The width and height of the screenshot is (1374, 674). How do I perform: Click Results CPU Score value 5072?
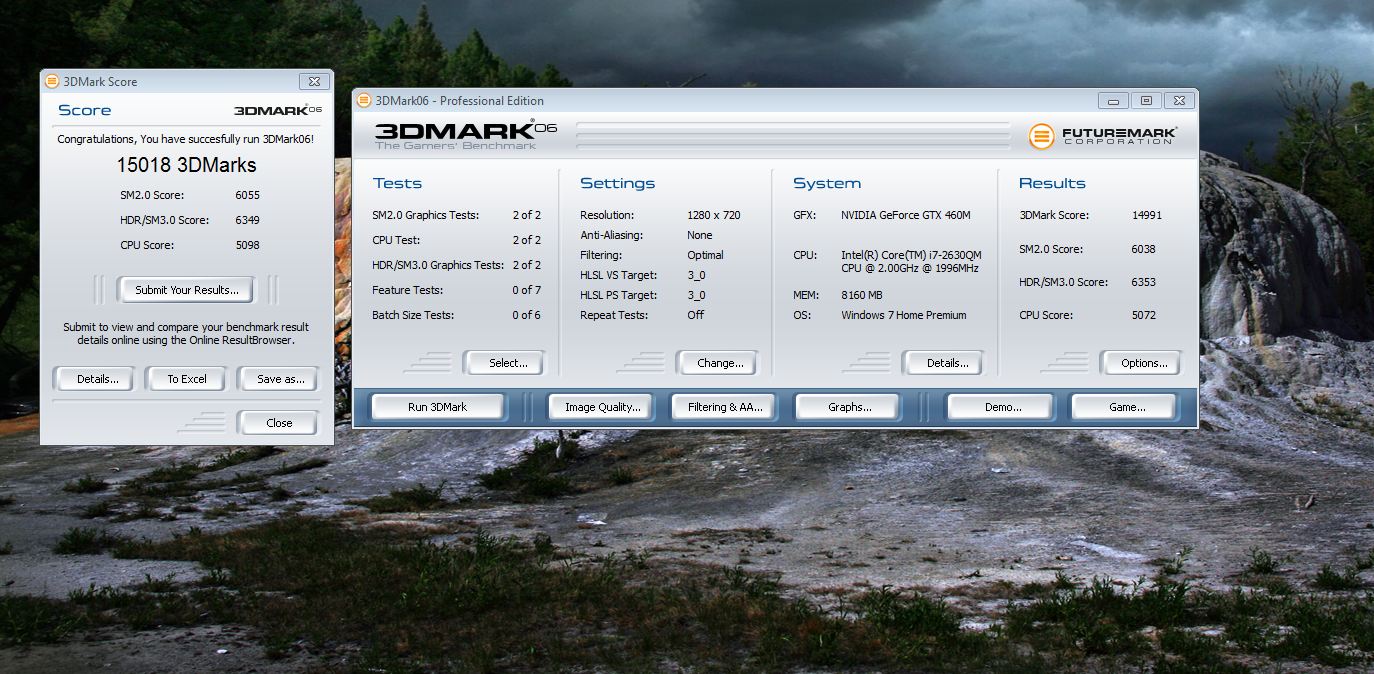tap(1143, 315)
